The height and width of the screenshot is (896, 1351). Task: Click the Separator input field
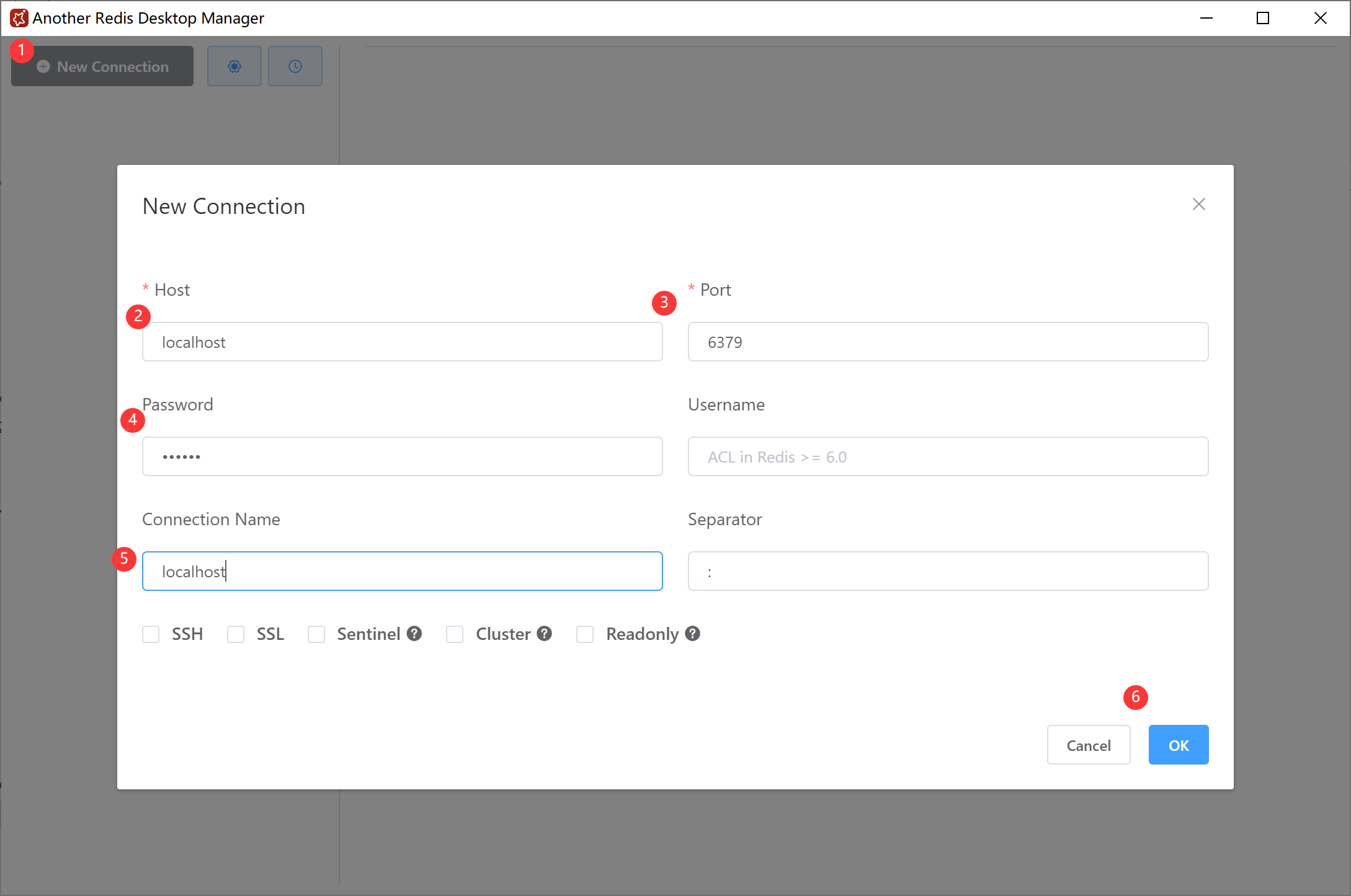(948, 572)
